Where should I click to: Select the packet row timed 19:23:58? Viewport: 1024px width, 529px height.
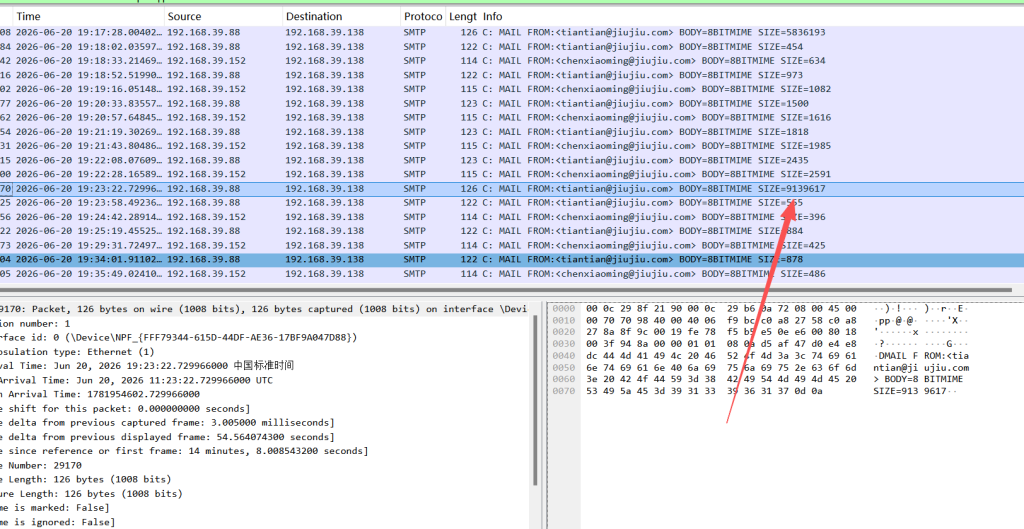click(512, 202)
